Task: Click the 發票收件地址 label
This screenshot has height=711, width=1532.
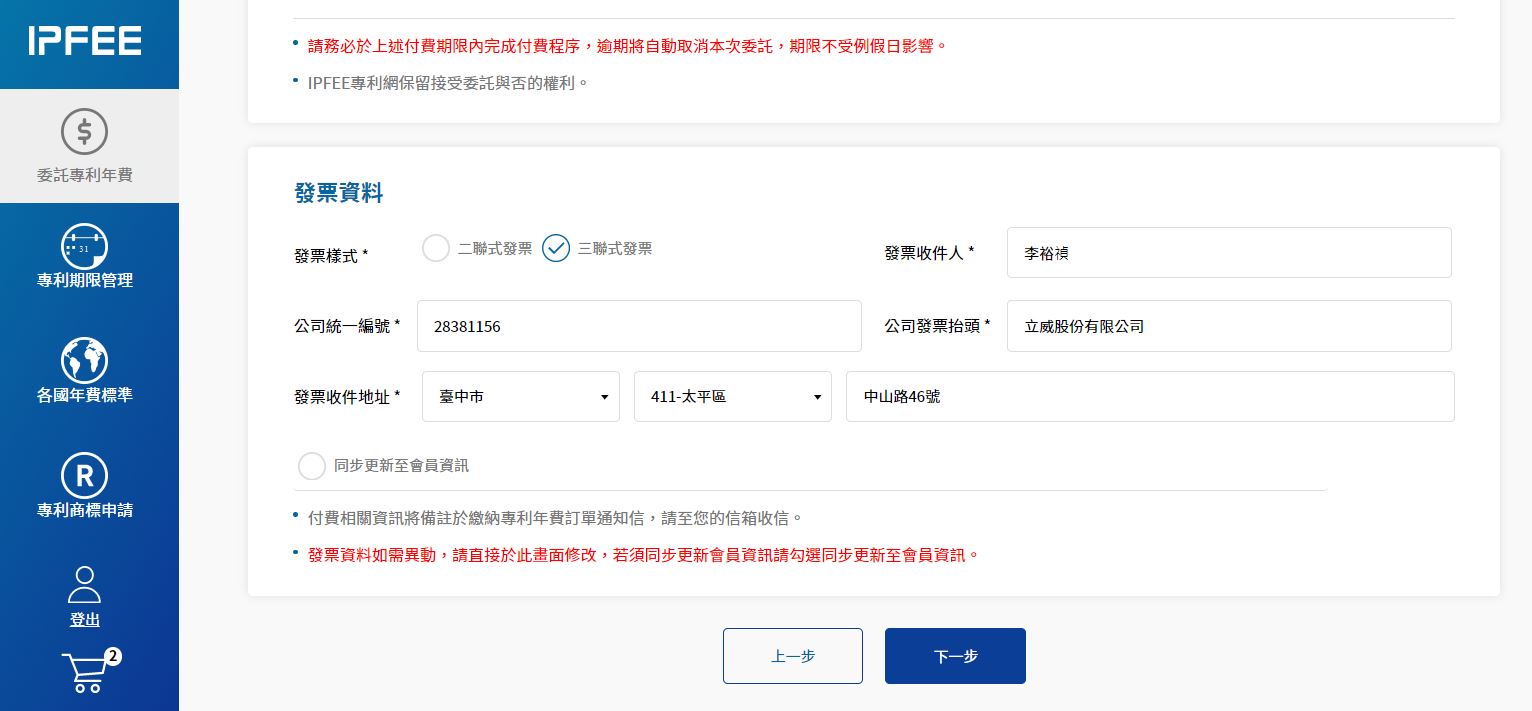Action: tap(347, 397)
